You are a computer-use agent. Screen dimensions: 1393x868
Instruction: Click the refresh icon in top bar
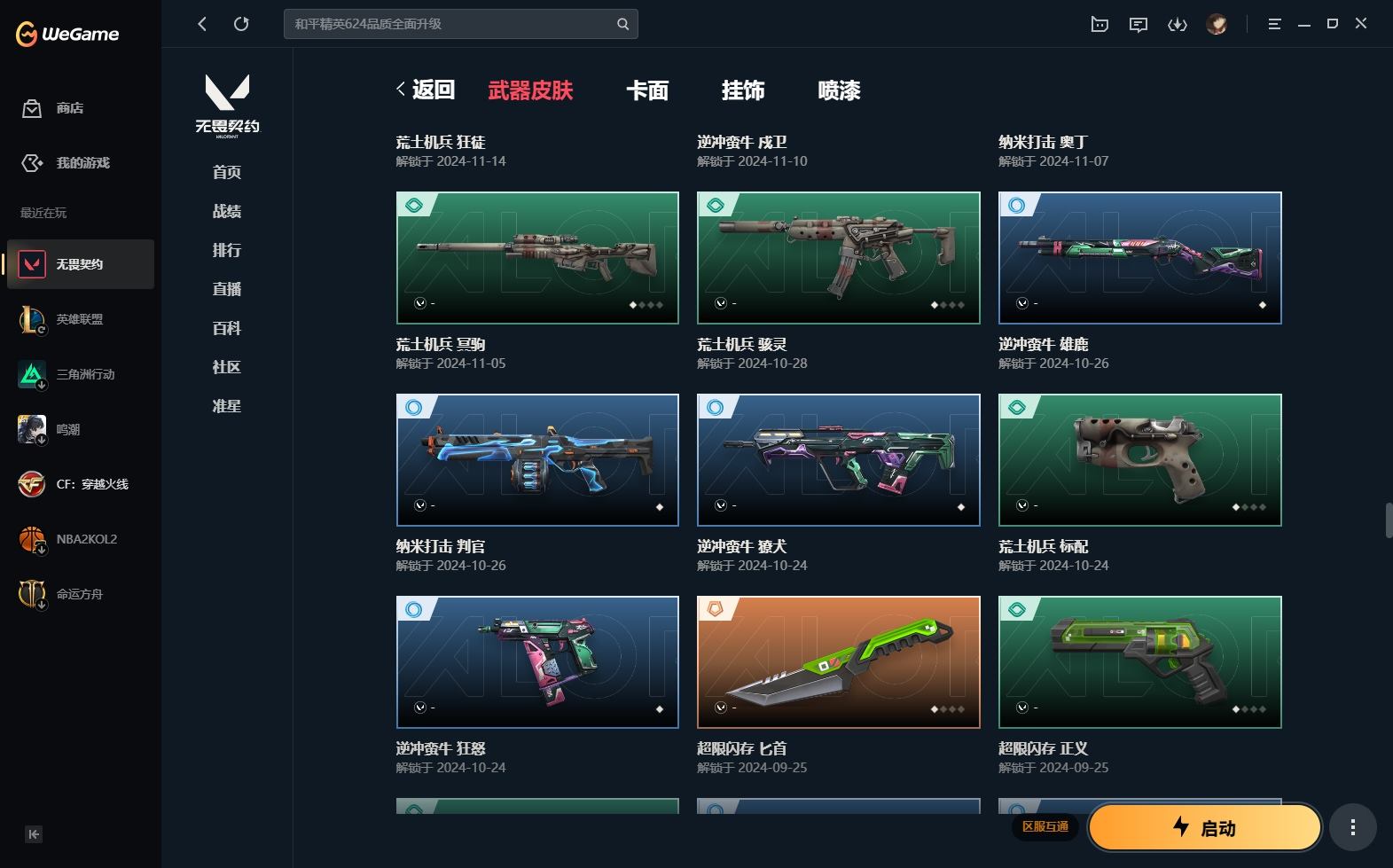(241, 24)
